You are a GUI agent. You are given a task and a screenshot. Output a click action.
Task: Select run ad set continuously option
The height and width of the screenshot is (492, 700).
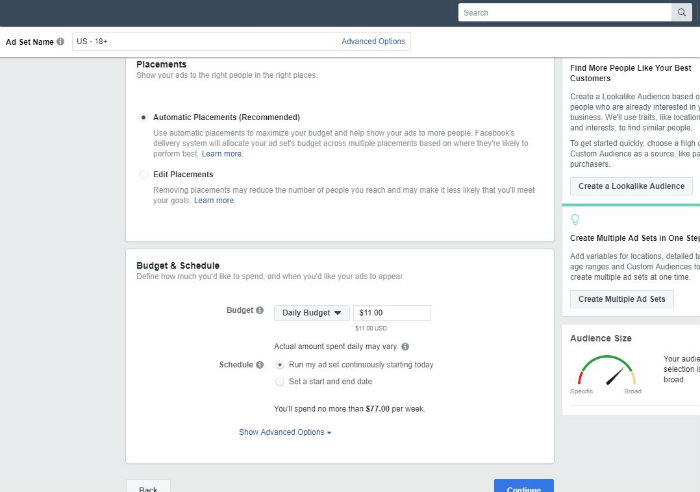pyautogui.click(x=280, y=365)
